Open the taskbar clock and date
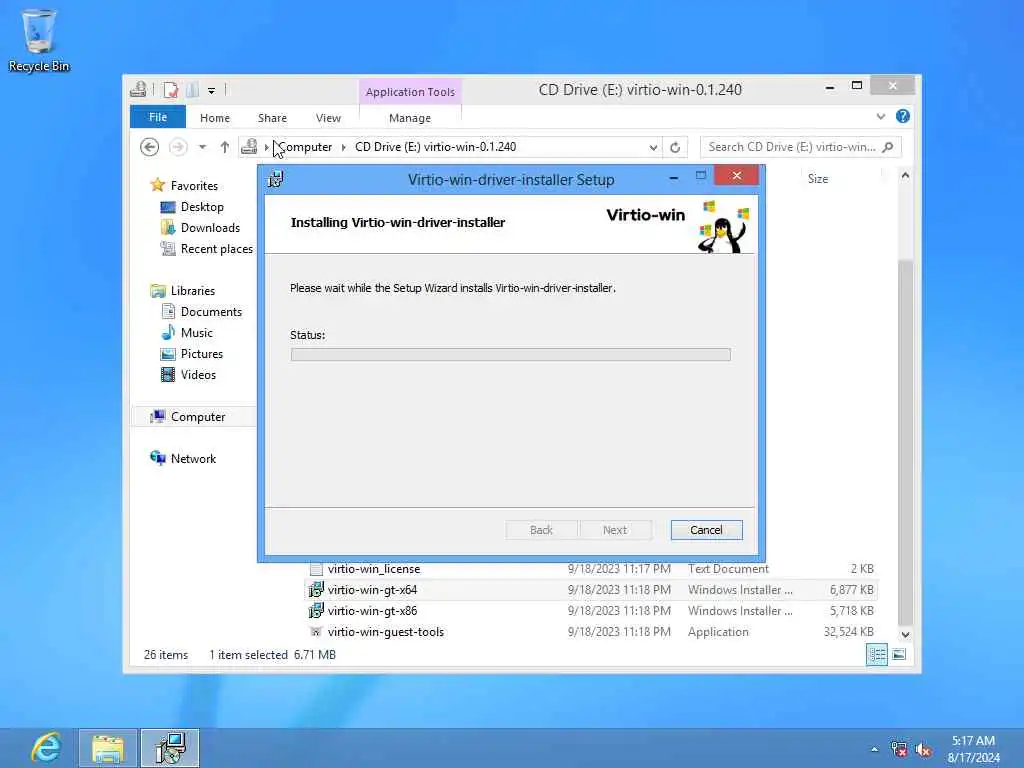Screen dimensions: 1024x768 click(973, 749)
